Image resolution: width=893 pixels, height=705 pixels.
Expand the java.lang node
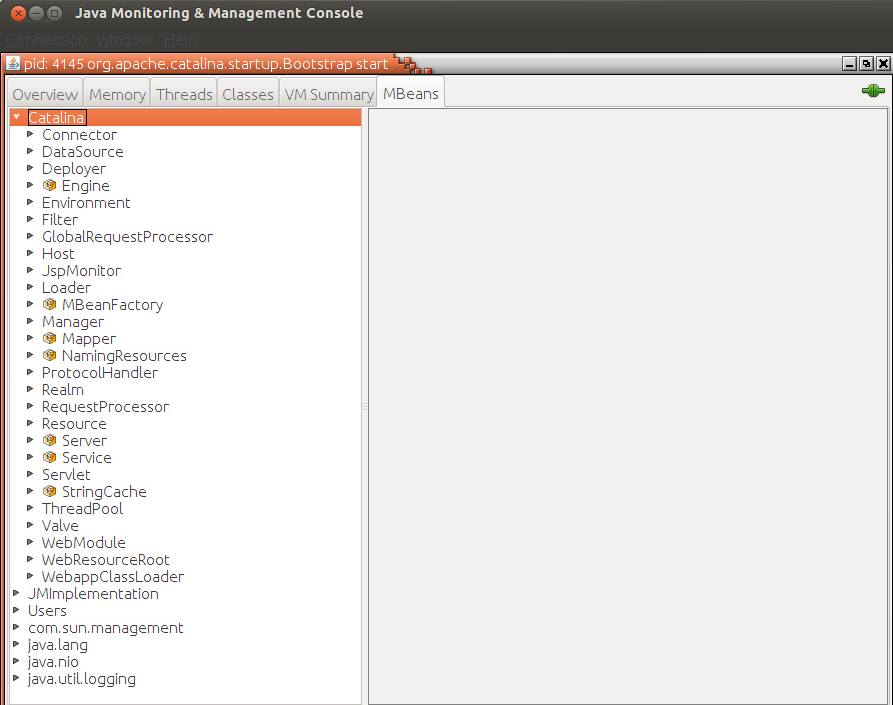(x=16, y=644)
